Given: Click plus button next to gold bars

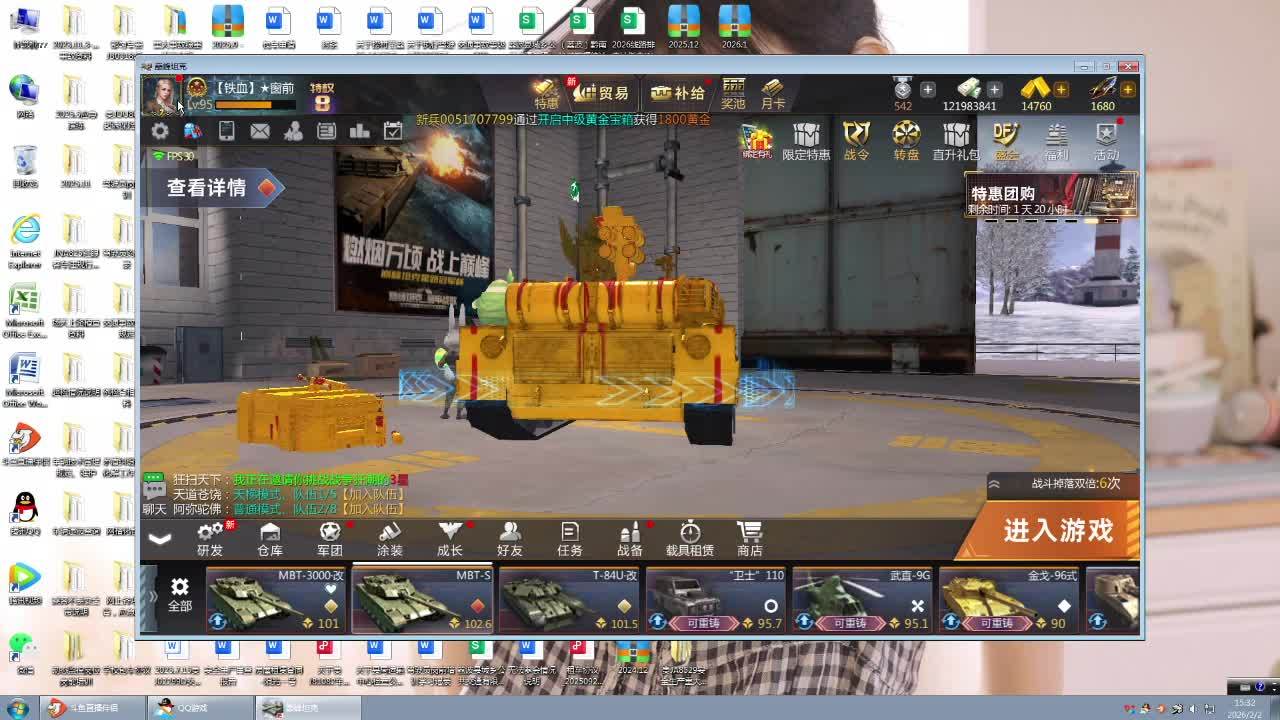Looking at the screenshot, I should [x=1061, y=90].
